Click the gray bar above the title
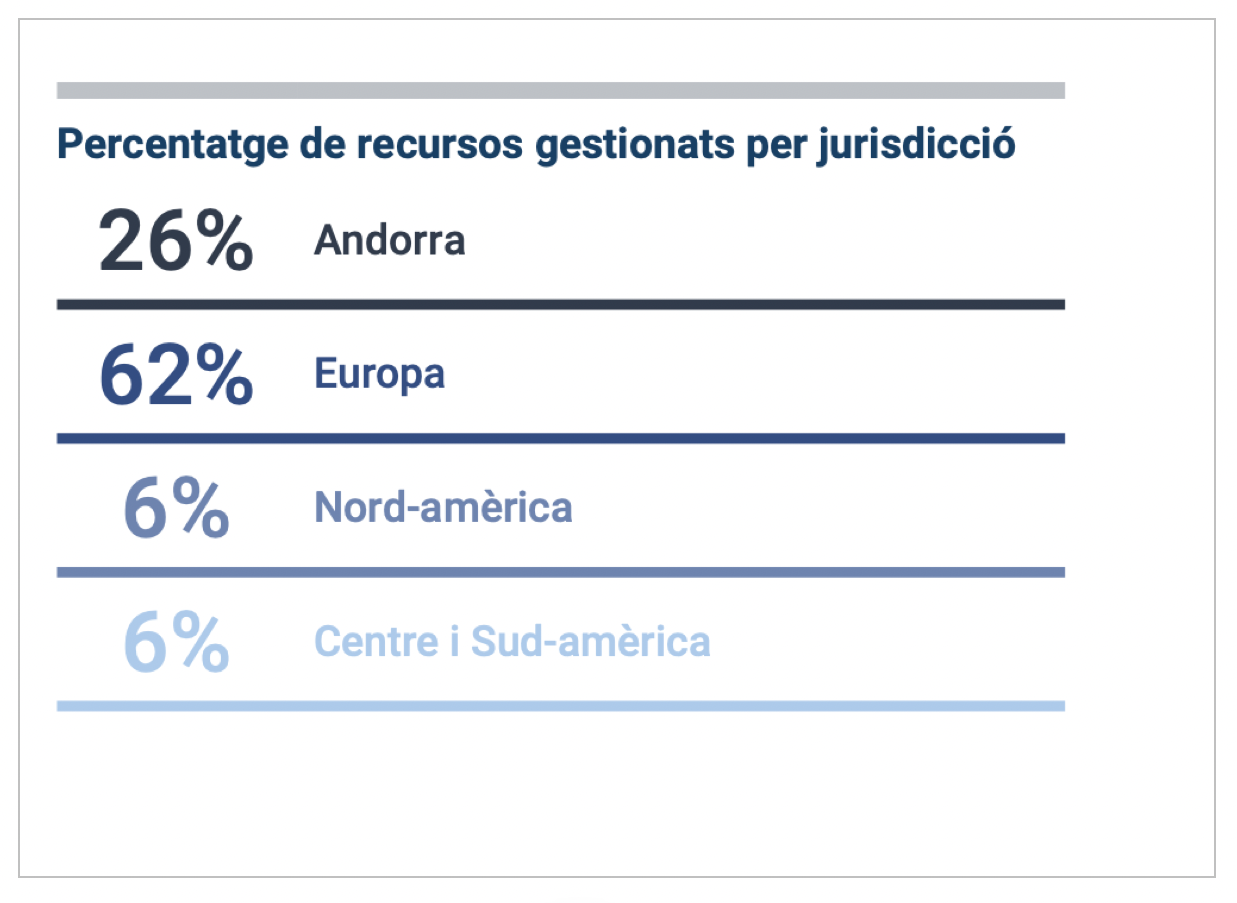The image size is (1237, 903). click(560, 91)
